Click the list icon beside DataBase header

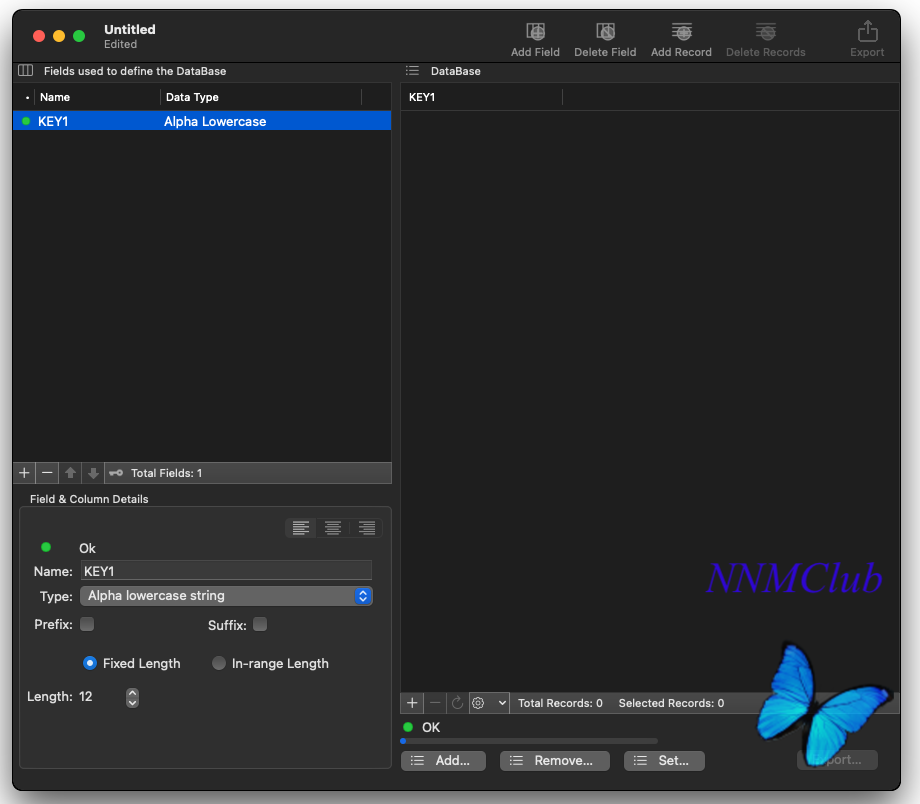(412, 70)
